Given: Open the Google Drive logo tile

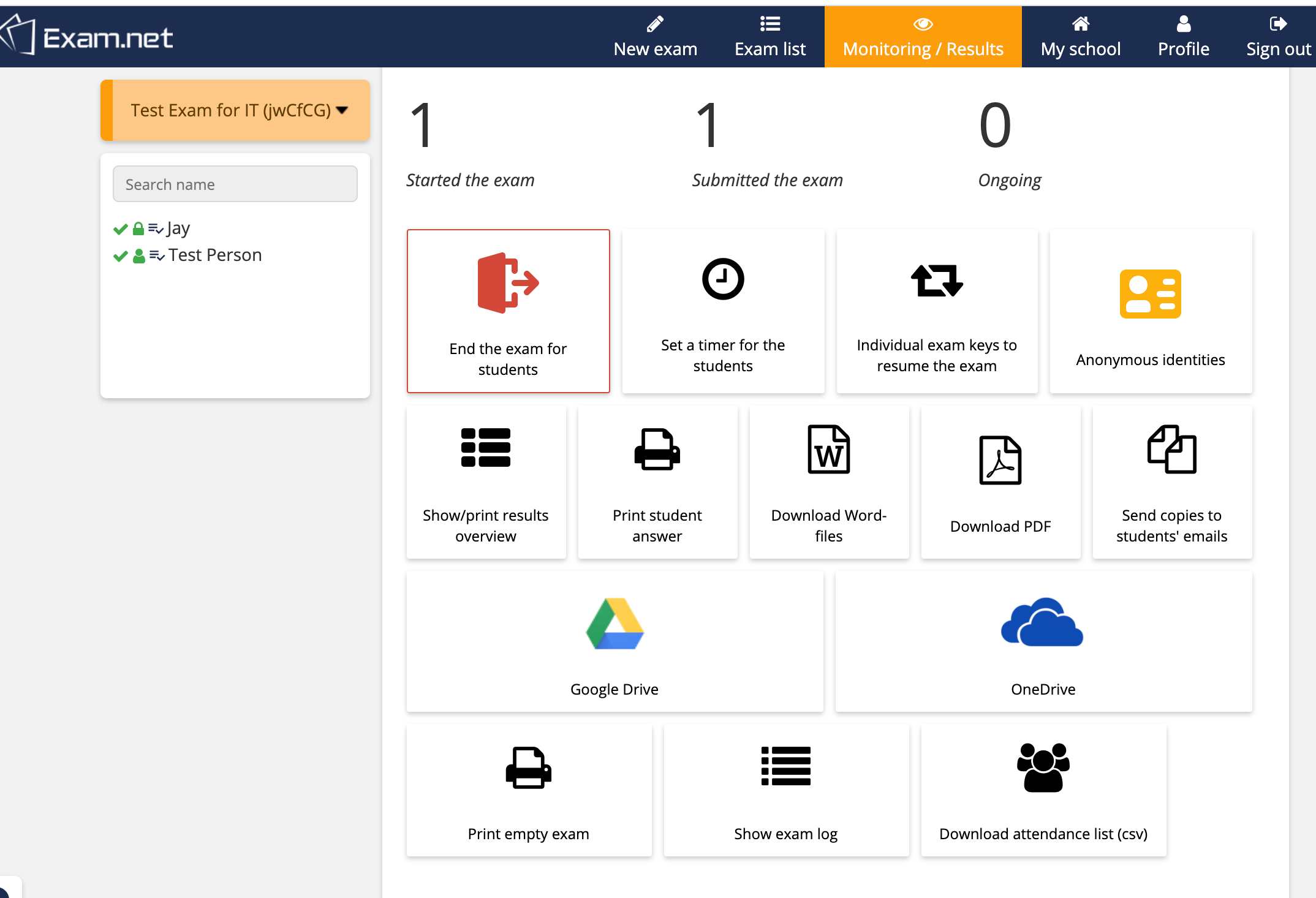Looking at the screenshot, I should [x=615, y=624].
